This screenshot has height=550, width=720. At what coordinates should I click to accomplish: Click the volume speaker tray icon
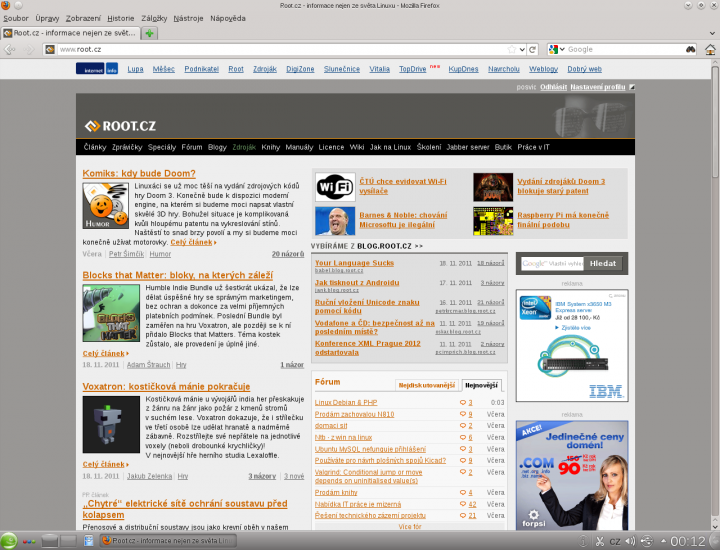tap(630, 541)
